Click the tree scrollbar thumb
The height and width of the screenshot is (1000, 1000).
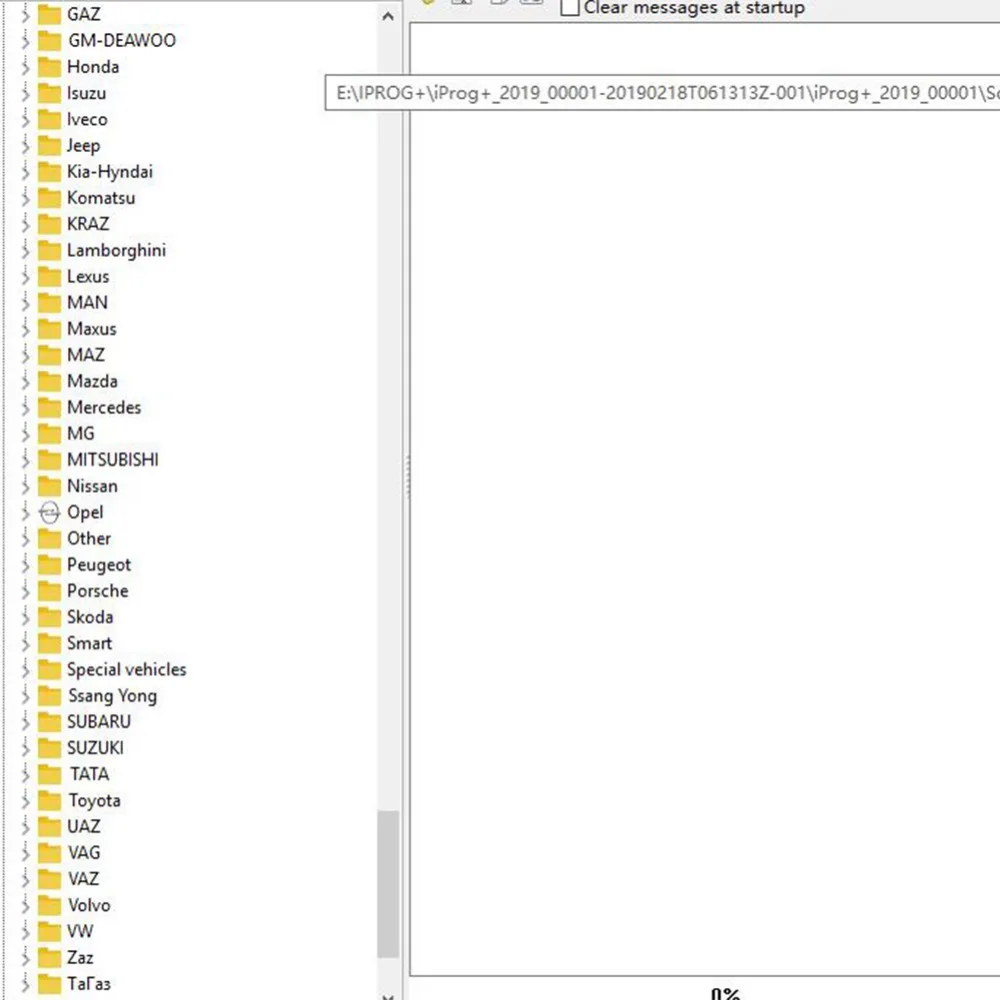click(x=388, y=884)
